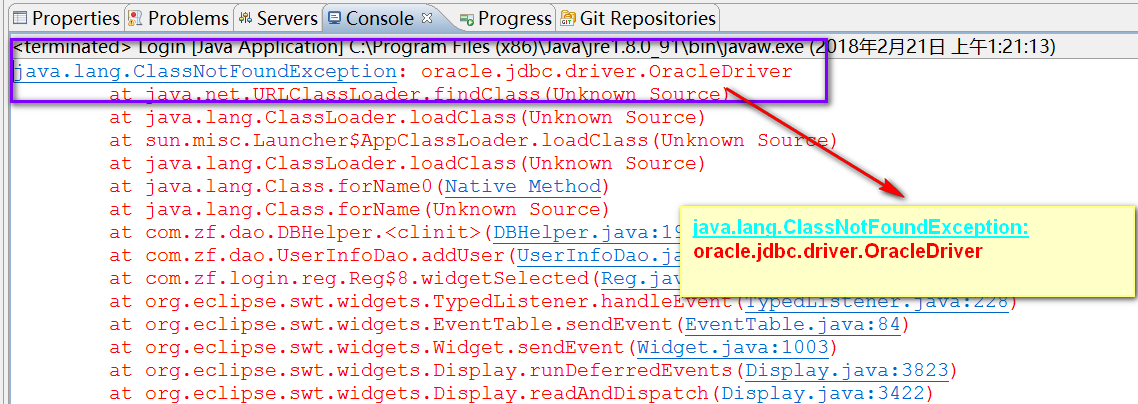Open the Widget.java:1003 link
This screenshot has height=404, width=1138.
[x=733, y=347]
